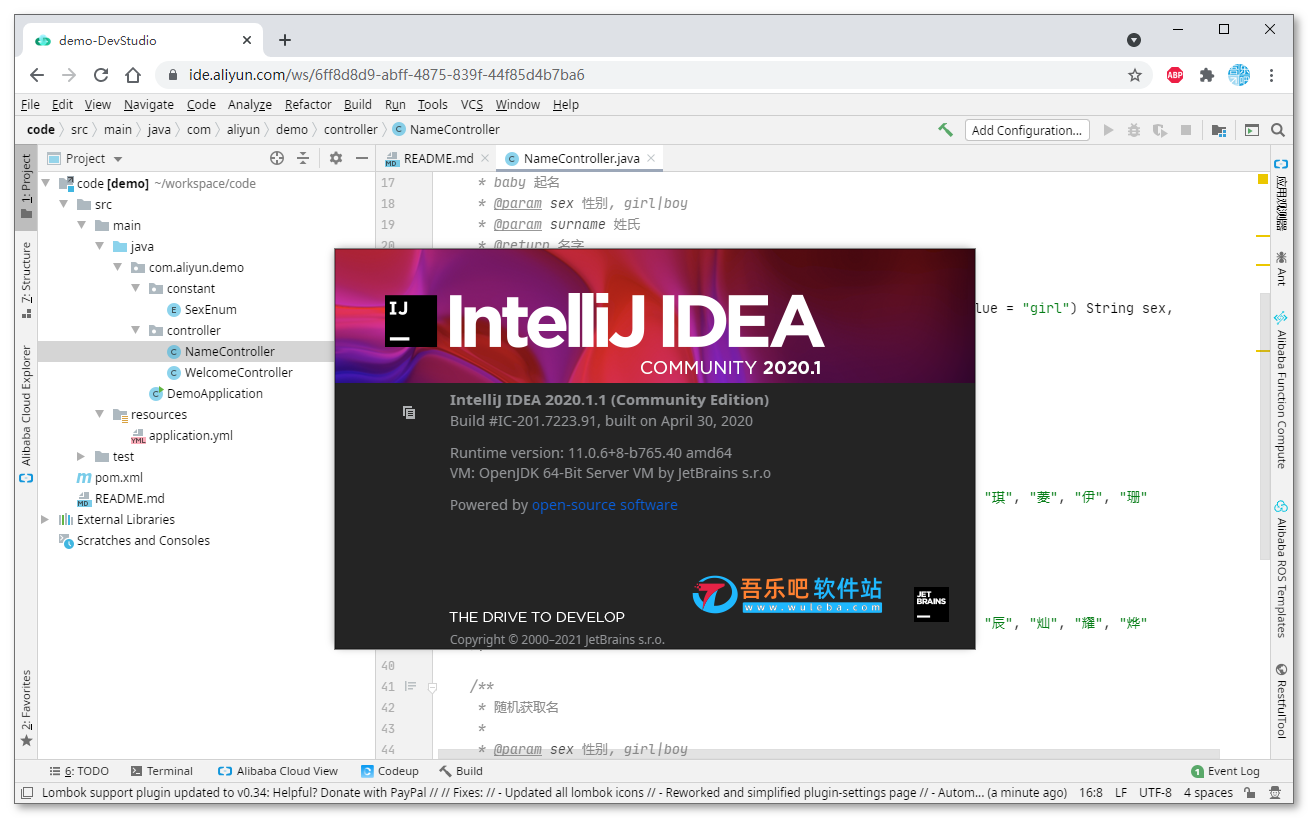
Task: Toggle the RestfulTool tool window
Action: pyautogui.click(x=1281, y=701)
